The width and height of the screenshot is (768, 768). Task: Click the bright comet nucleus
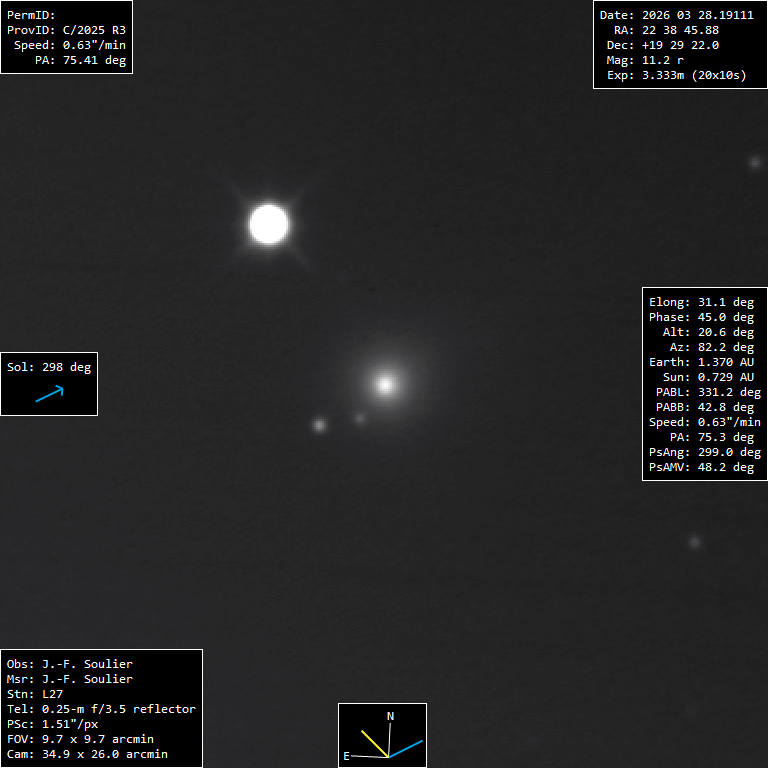385,383
